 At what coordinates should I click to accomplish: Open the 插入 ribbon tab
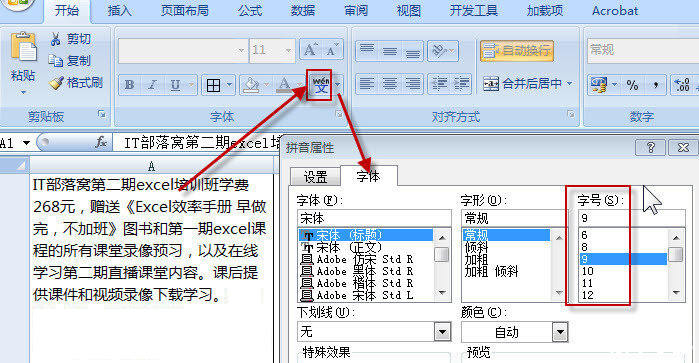click(x=119, y=11)
